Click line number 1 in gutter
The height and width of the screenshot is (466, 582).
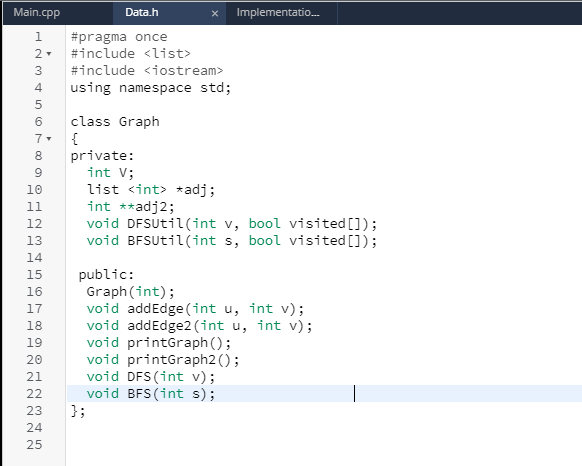[x=38, y=37]
